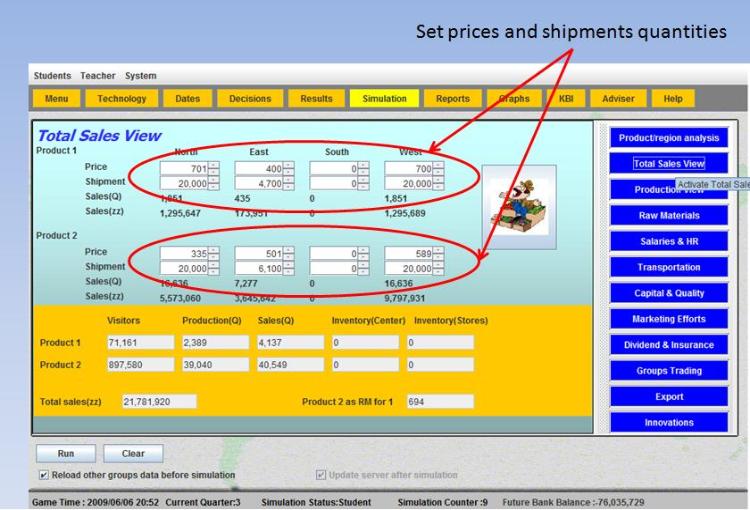
Task: Open the Adviser tab
Action: pos(618,98)
